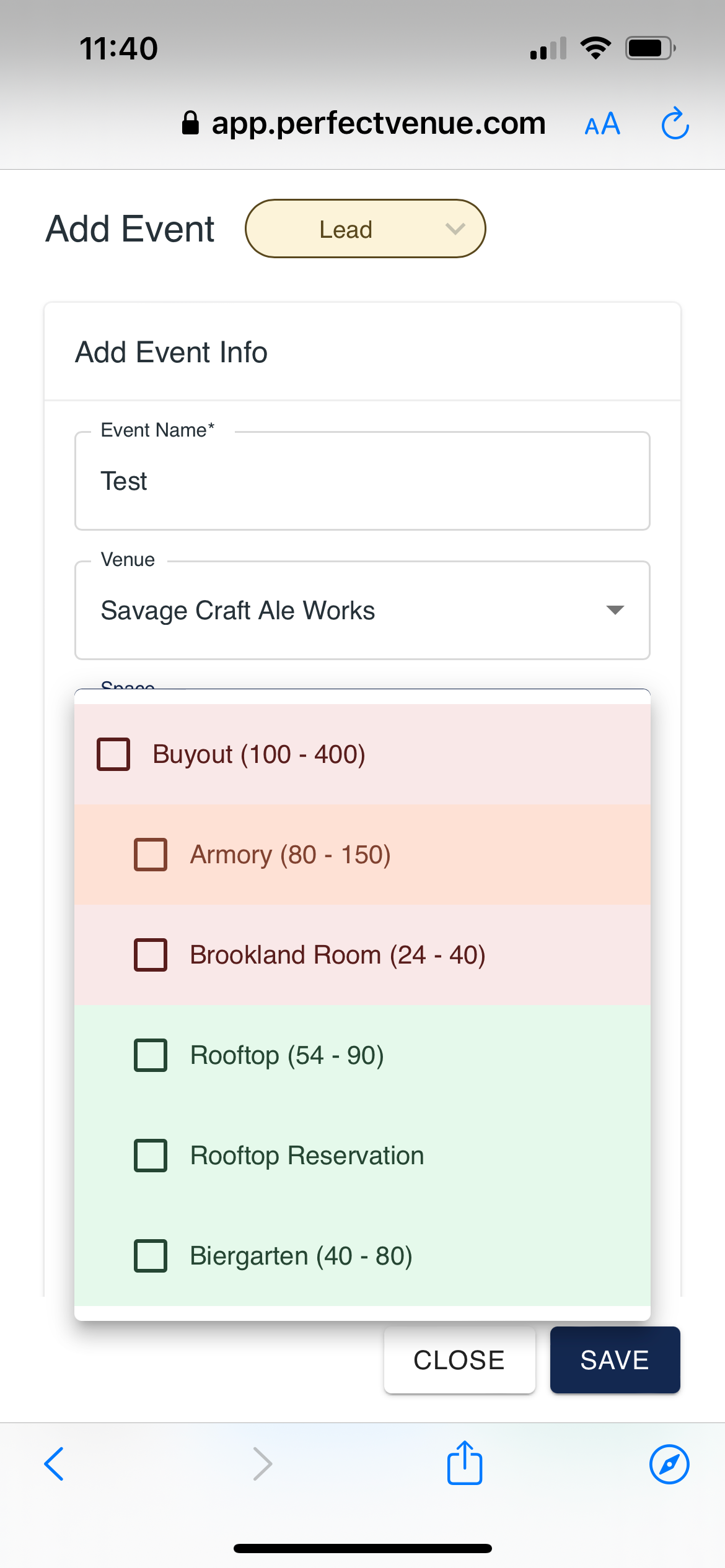
Task: Check the Buyout (100 - 400) checkbox
Action: tap(113, 754)
